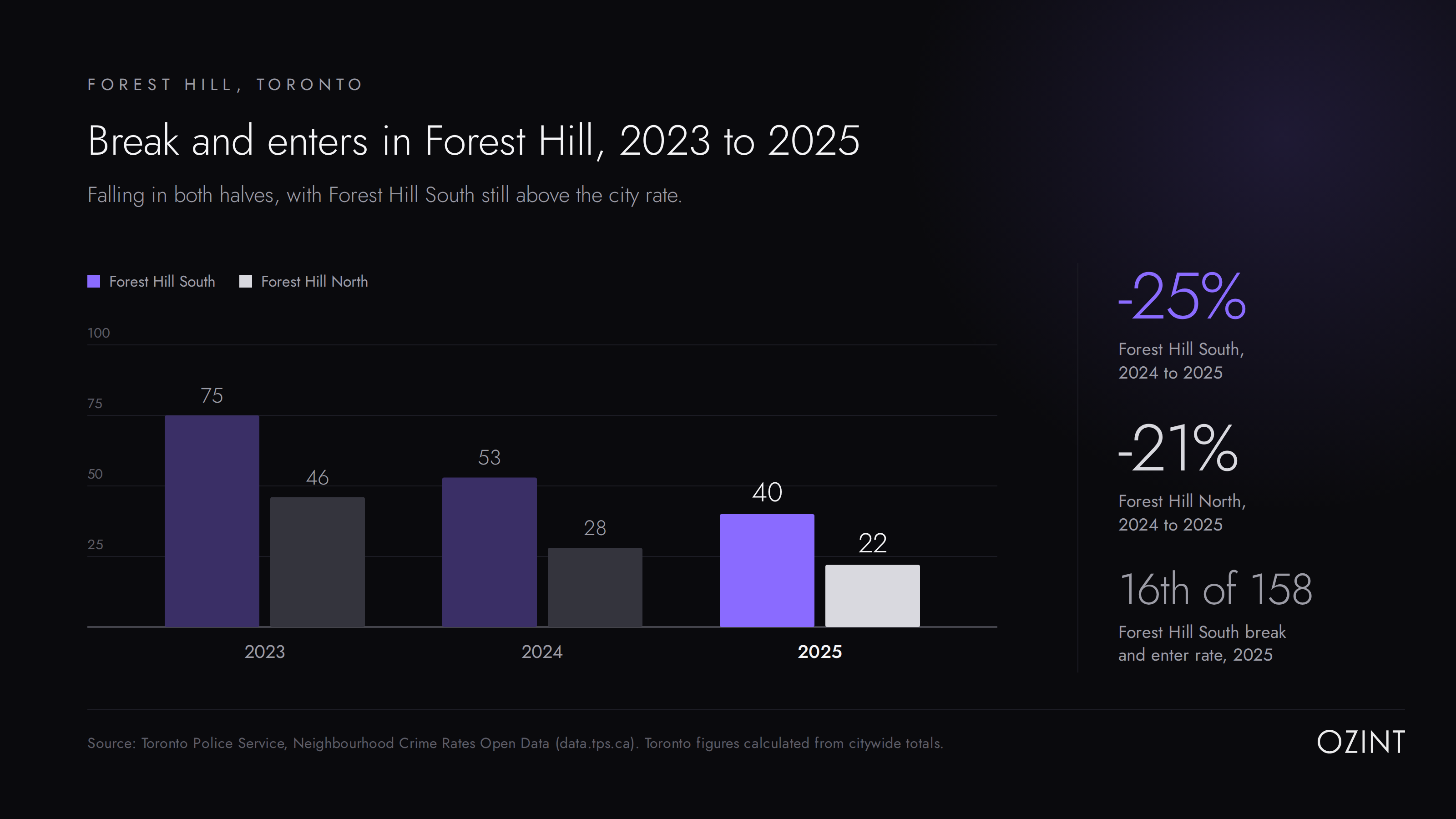Click the x-axis label '2024'
Viewport: 1456px width, 819px height.
tap(542, 652)
